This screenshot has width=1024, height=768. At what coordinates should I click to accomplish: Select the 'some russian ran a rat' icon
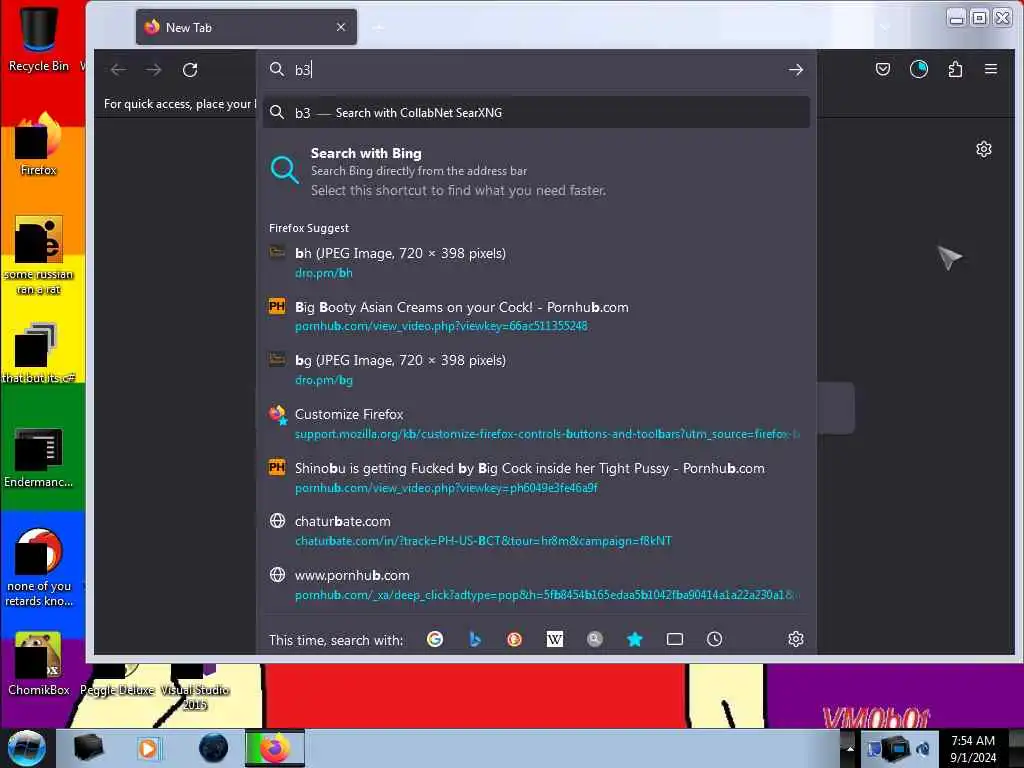click(39, 255)
